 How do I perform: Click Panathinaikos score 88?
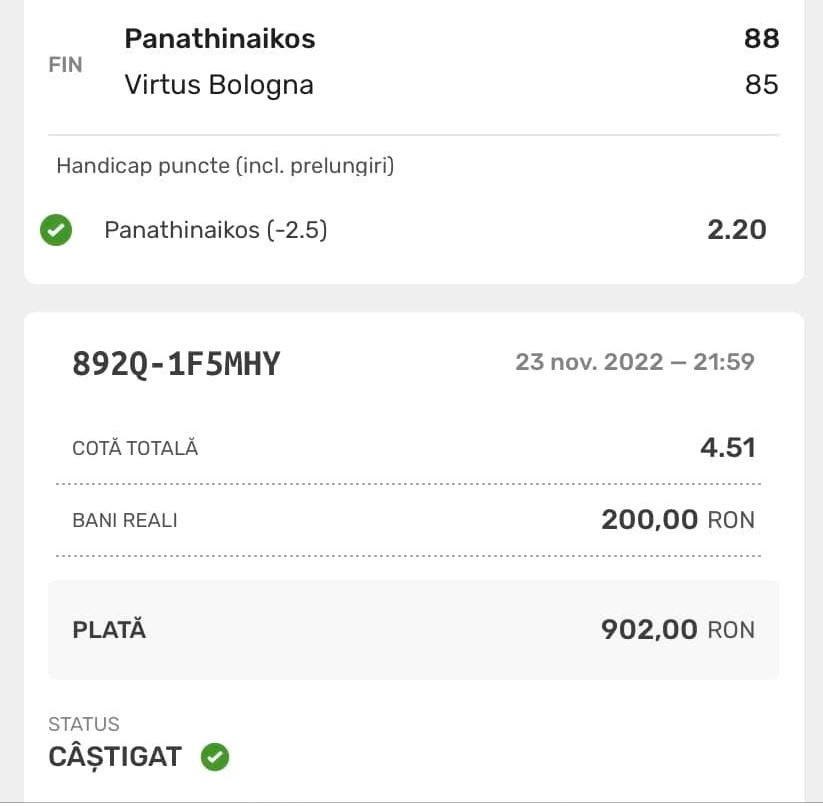(761, 39)
